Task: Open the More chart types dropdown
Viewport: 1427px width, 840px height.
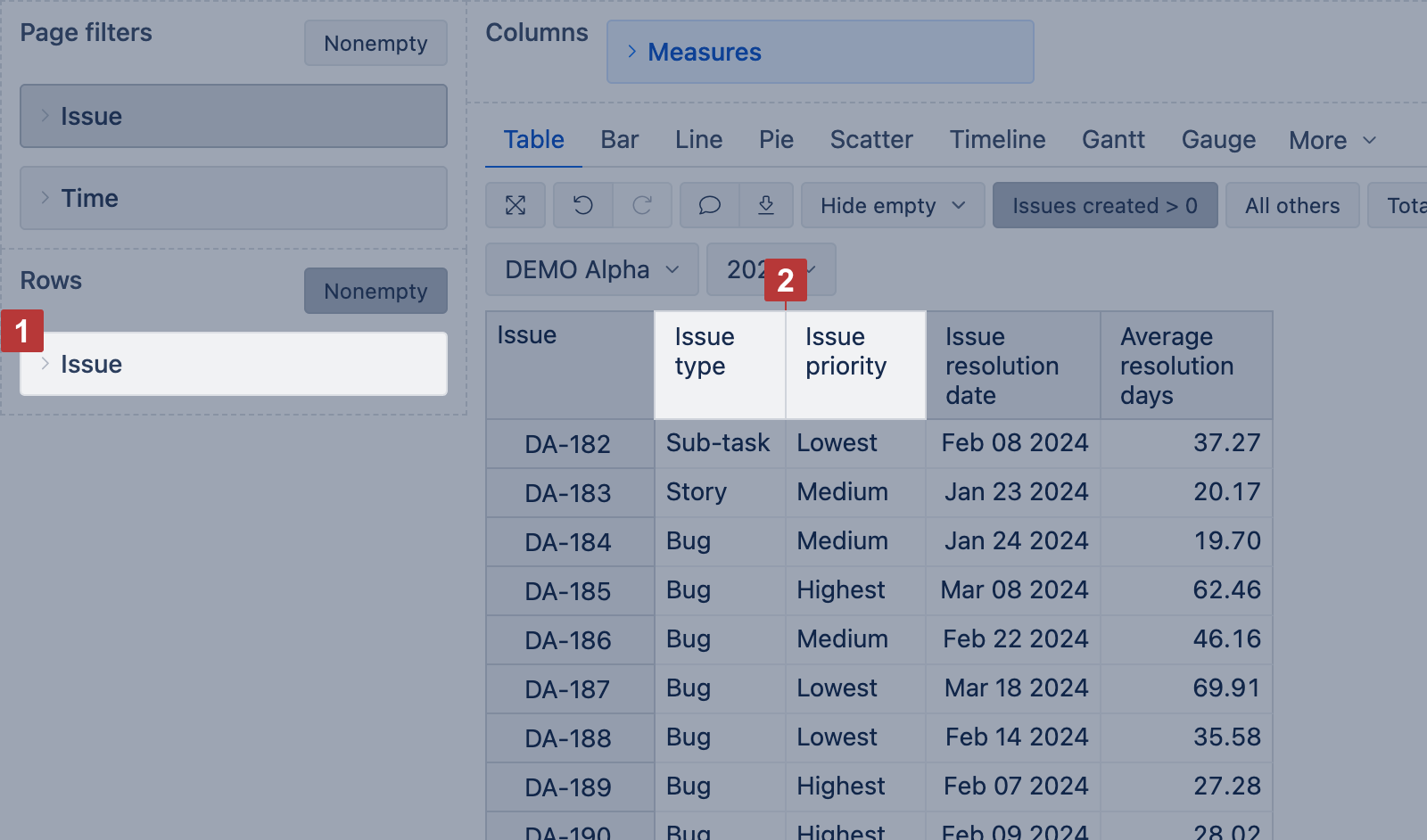Action: (1332, 141)
